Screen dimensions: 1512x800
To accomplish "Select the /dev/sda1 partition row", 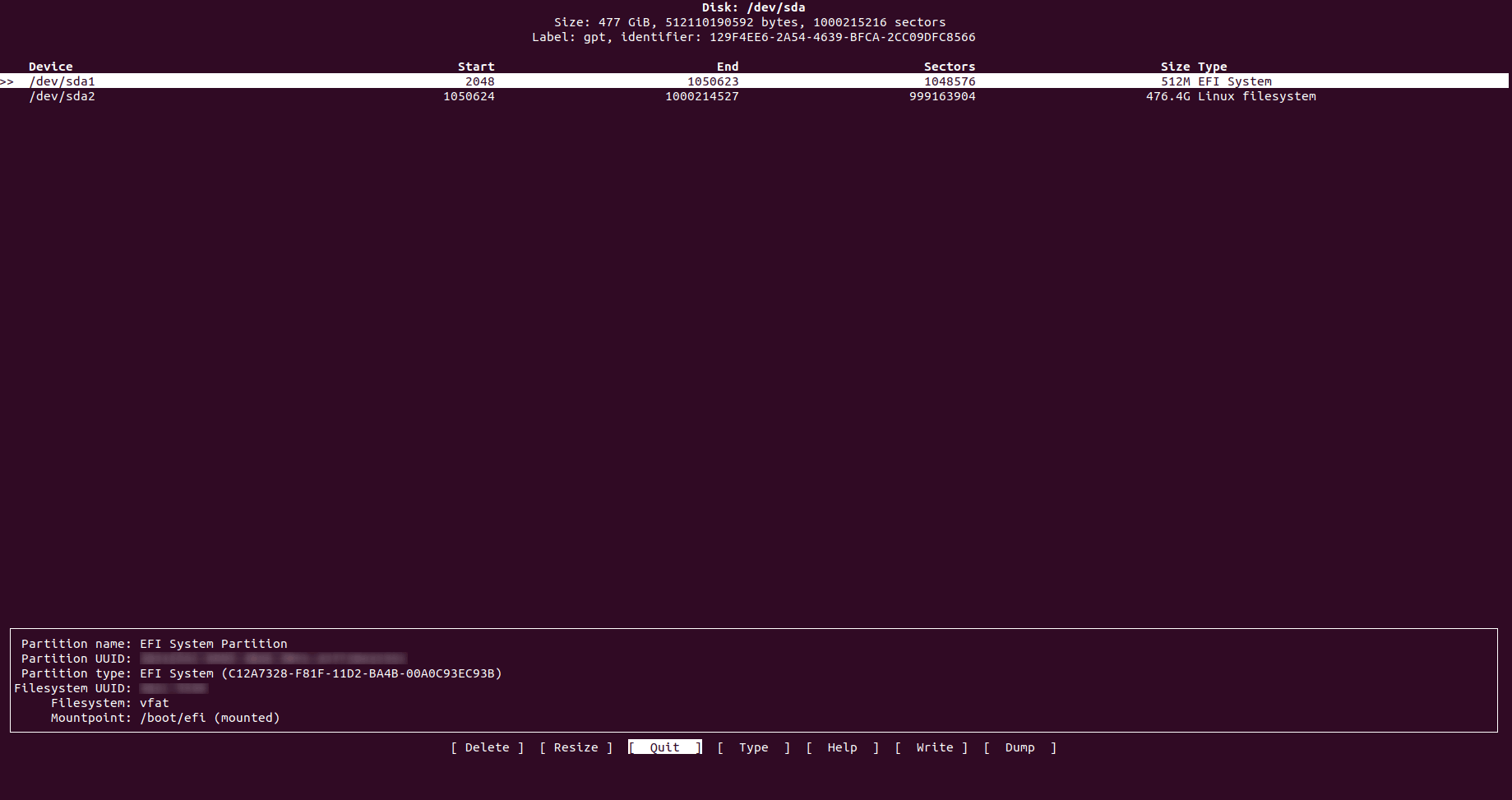I will click(x=62, y=81).
